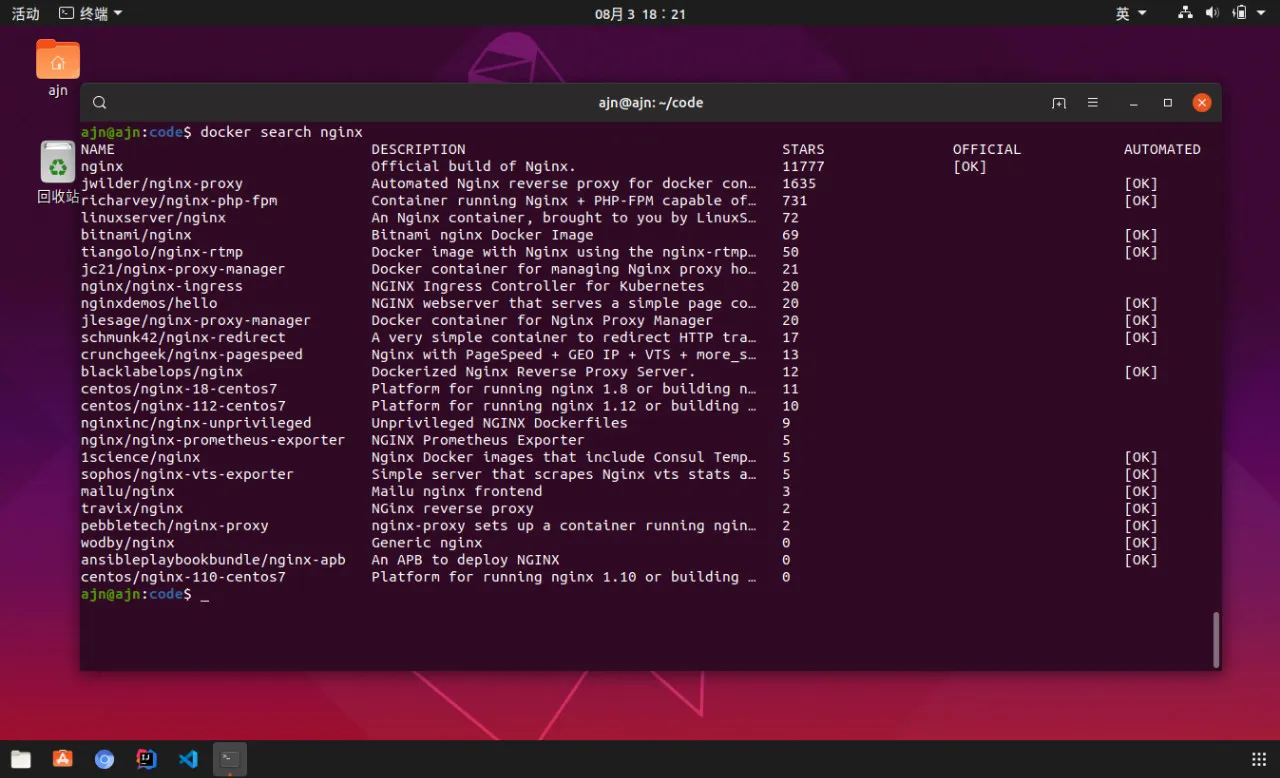Image resolution: width=1280 pixels, height=778 pixels.
Task: Click centos/nginx-110-centos7 image name
Action: tap(183, 577)
